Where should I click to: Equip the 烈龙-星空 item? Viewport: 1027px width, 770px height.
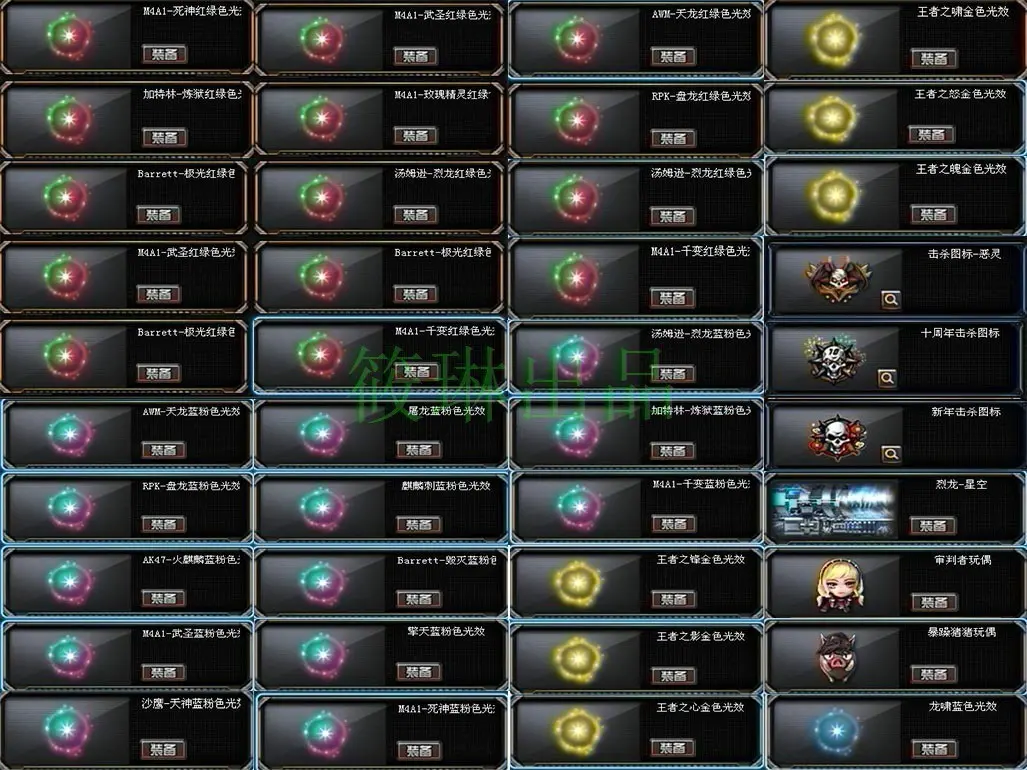tap(933, 525)
